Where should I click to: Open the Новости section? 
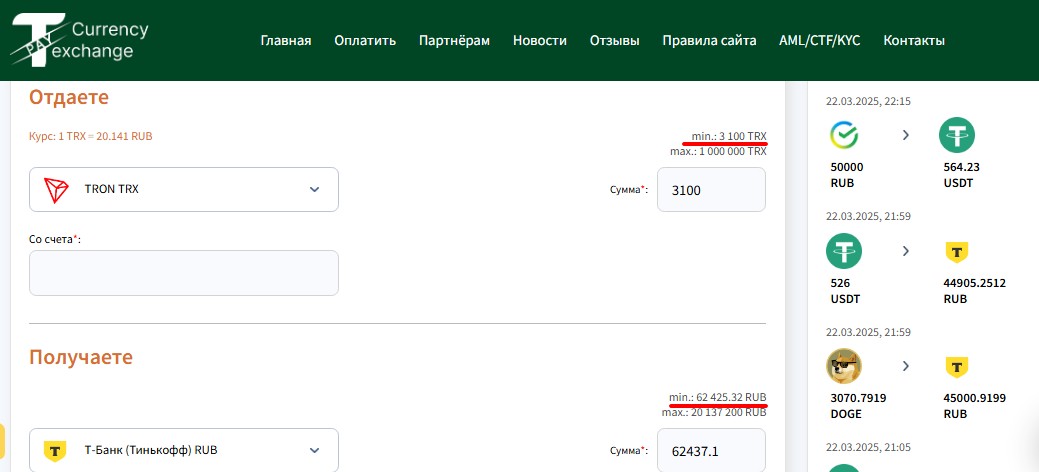[540, 40]
